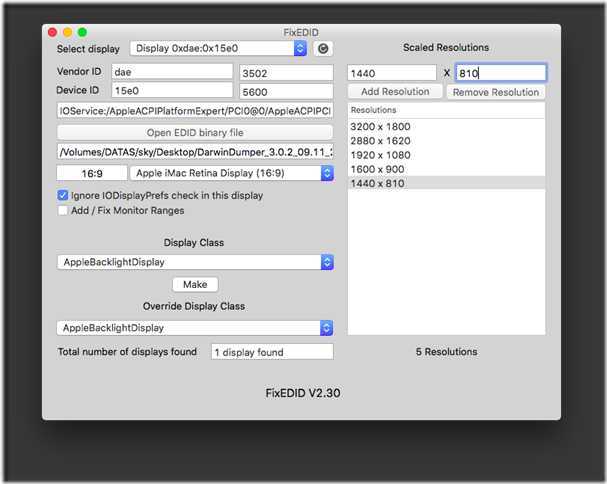This screenshot has height=484, width=607.
Task: Select the 1600 x 900 resolution row
Action: (x=446, y=169)
